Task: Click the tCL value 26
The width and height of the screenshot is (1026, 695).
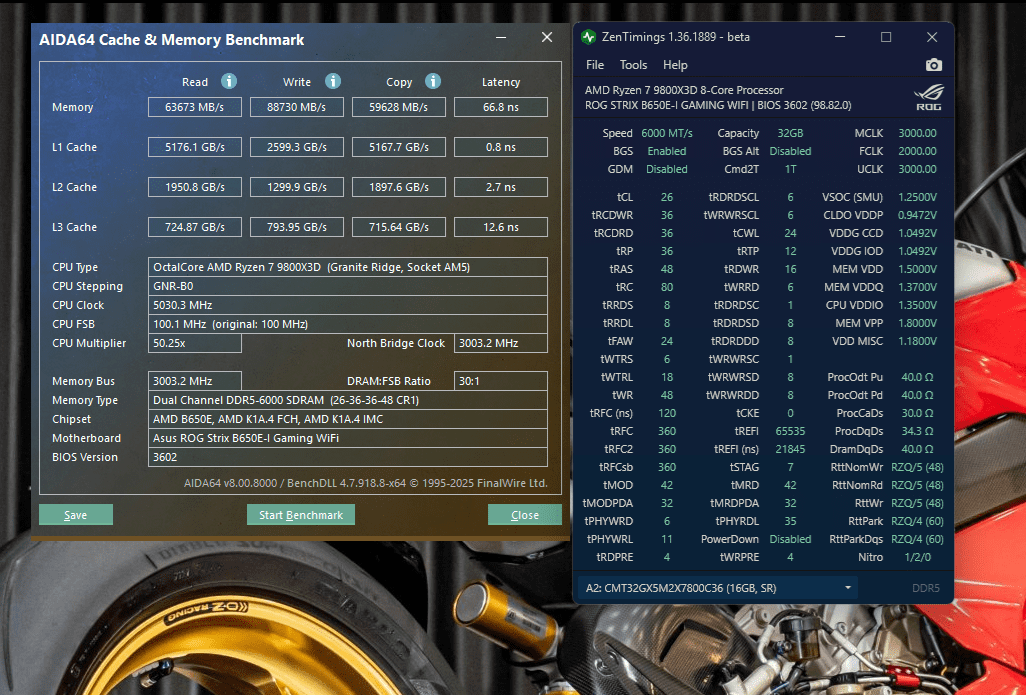Action: [x=667, y=197]
